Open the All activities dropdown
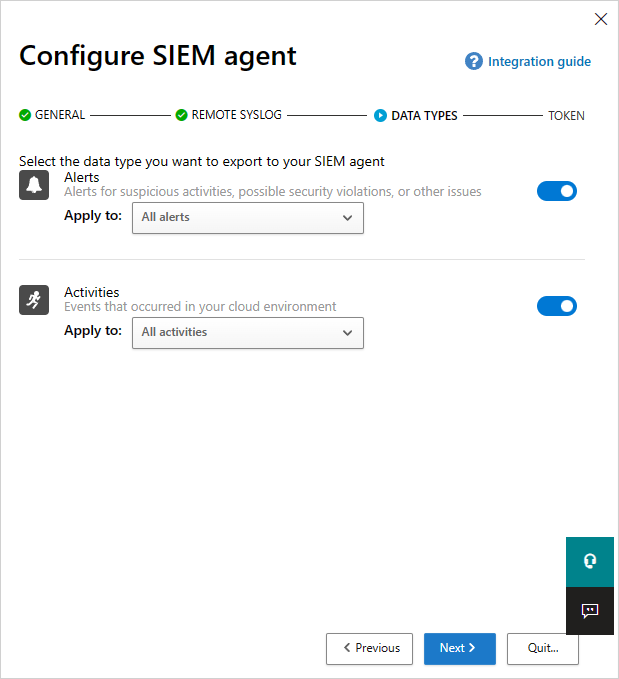This screenshot has height=679, width=619. [248, 332]
